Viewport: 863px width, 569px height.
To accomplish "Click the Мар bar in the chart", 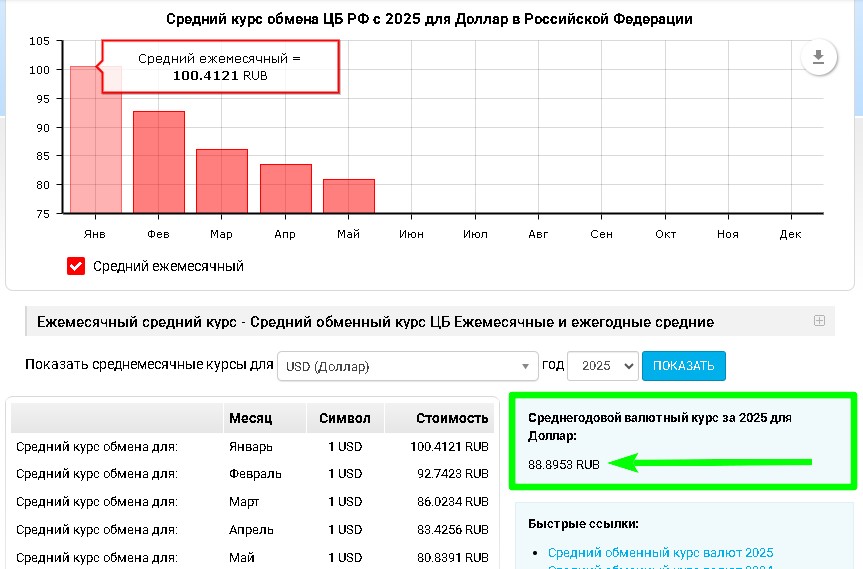I will click(221, 181).
